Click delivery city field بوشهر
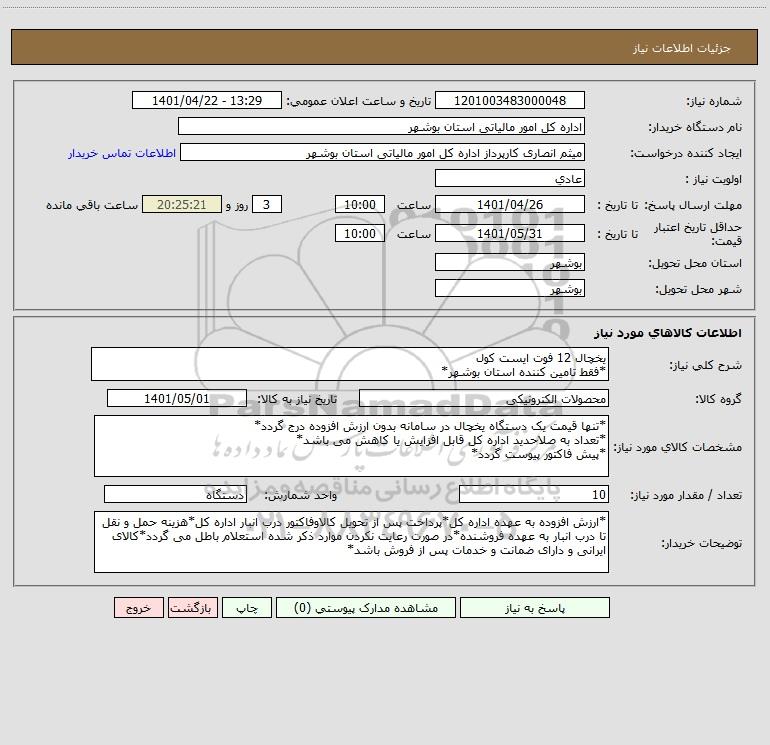This screenshot has height=745, width=770. (510, 288)
